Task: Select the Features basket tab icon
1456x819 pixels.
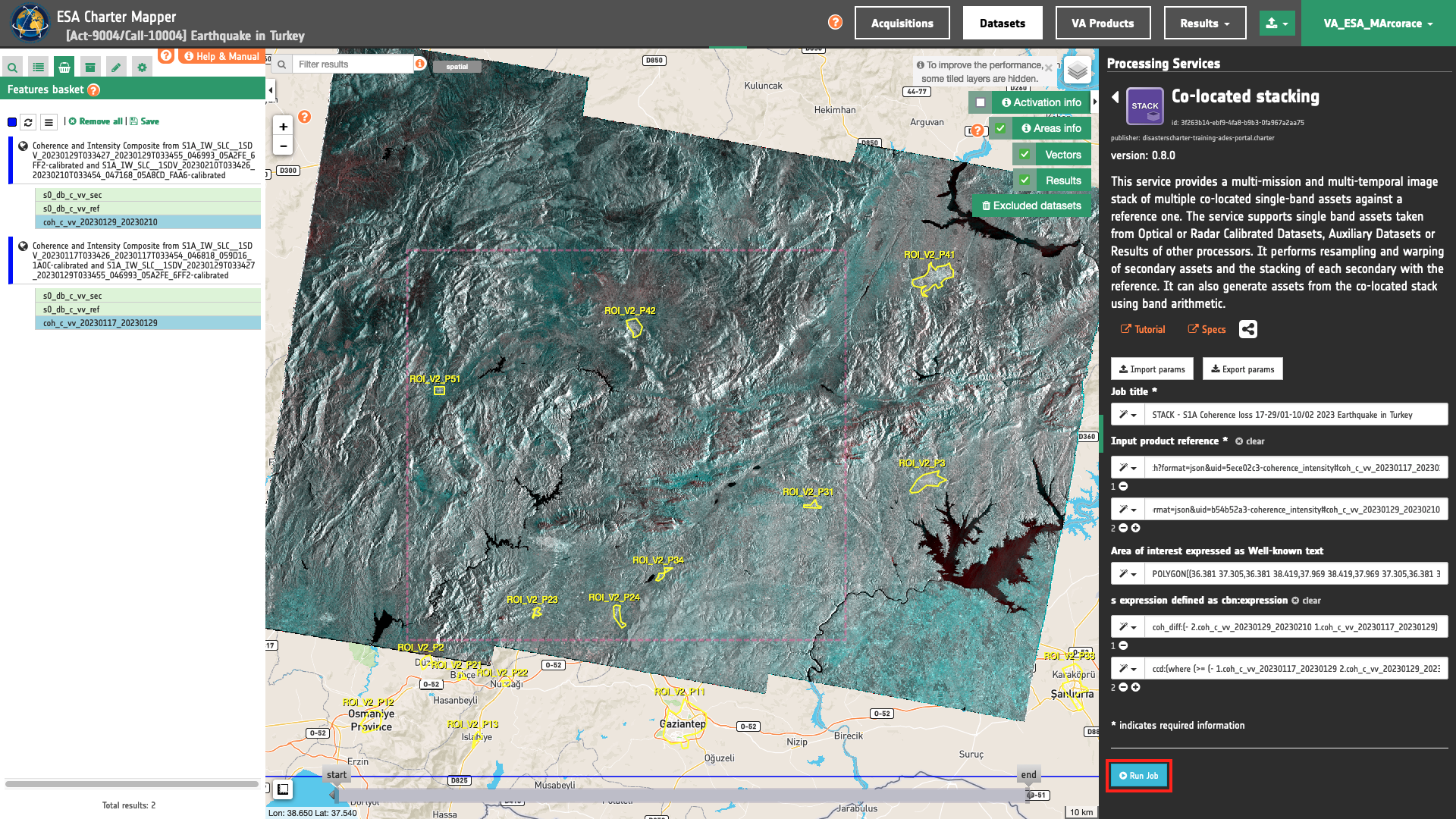Action: click(x=64, y=67)
